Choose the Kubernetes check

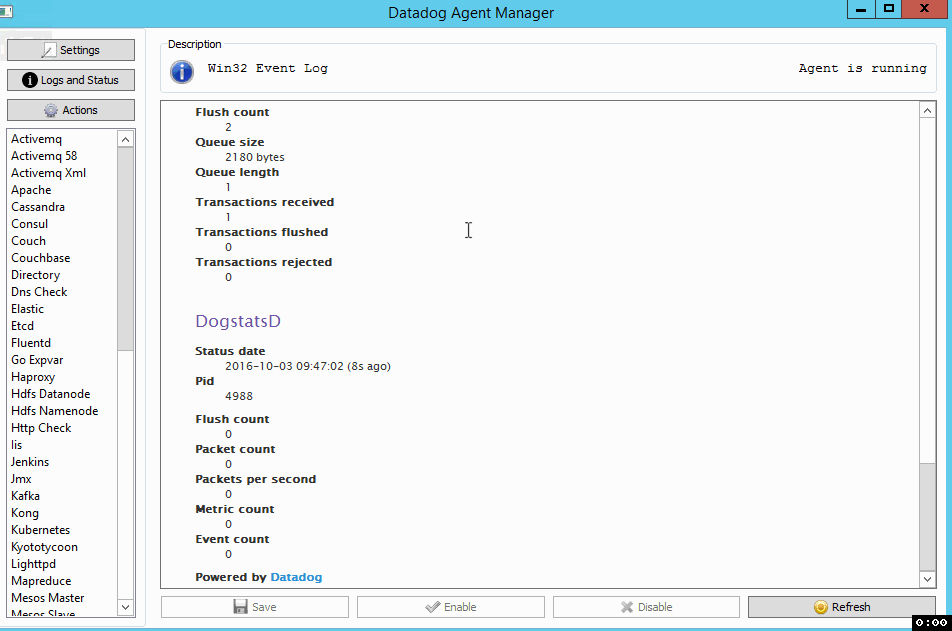click(40, 529)
